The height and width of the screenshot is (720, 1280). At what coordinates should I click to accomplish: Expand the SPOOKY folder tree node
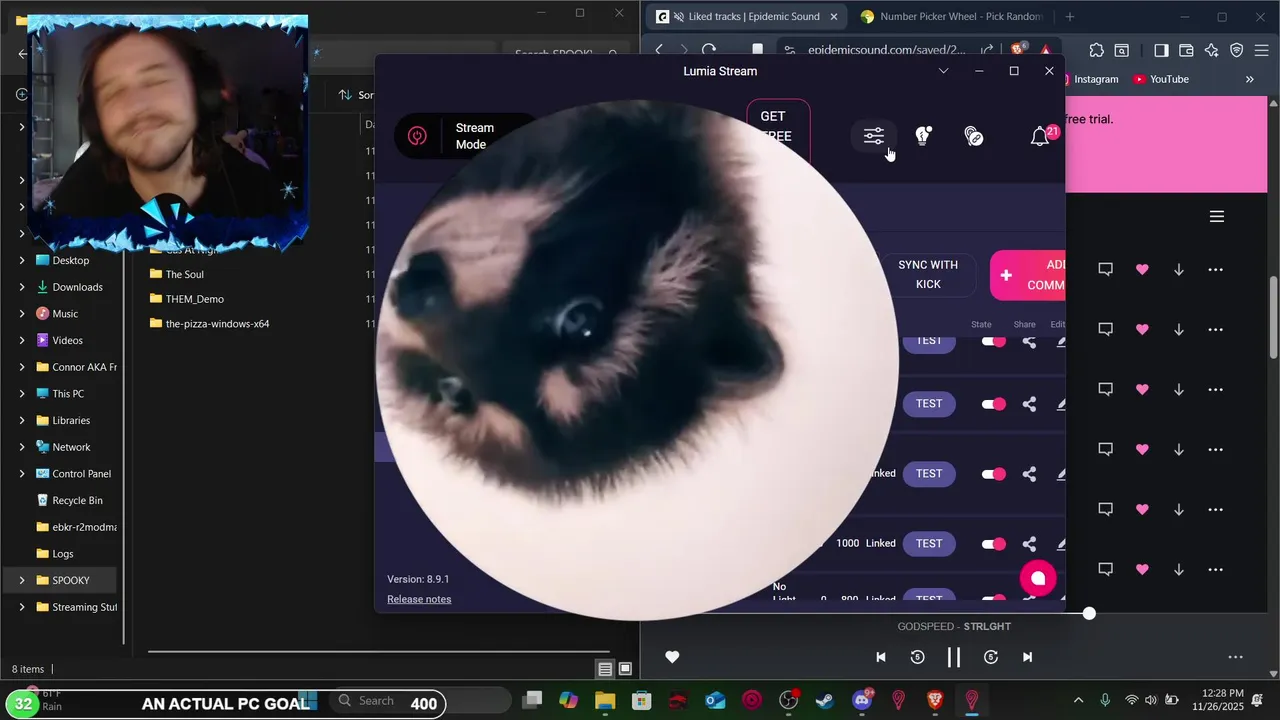[22, 580]
